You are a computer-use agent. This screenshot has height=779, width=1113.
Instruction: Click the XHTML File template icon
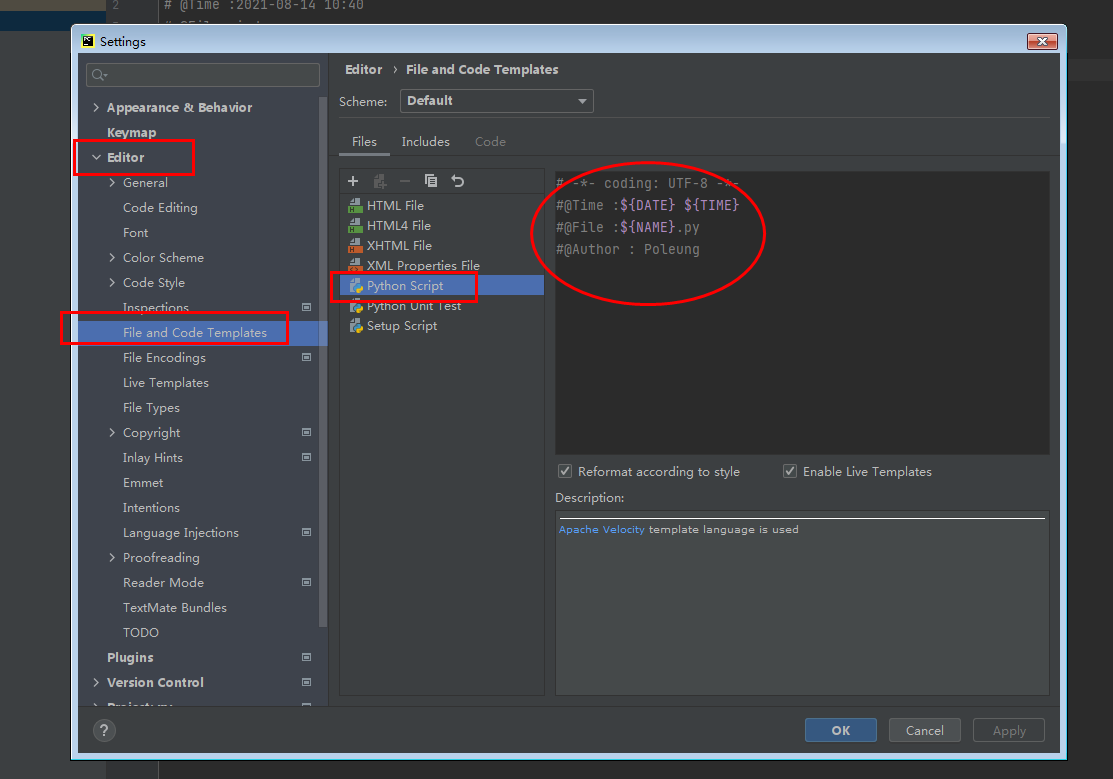coord(356,246)
